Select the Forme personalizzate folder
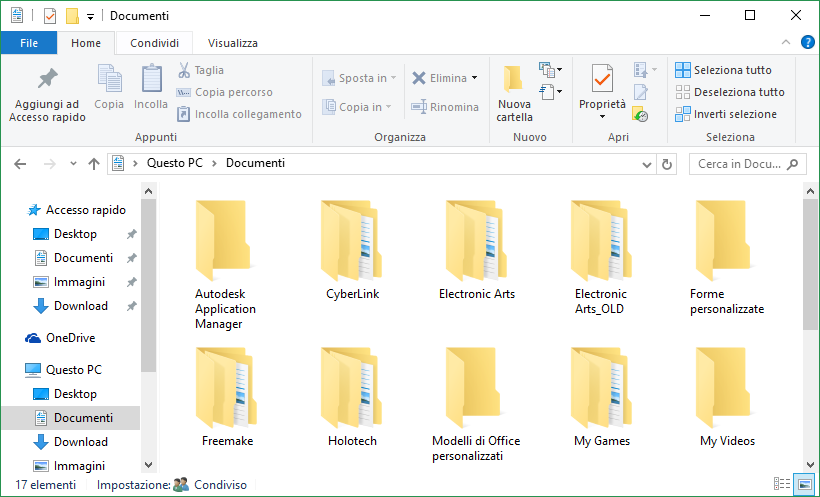 (727, 257)
